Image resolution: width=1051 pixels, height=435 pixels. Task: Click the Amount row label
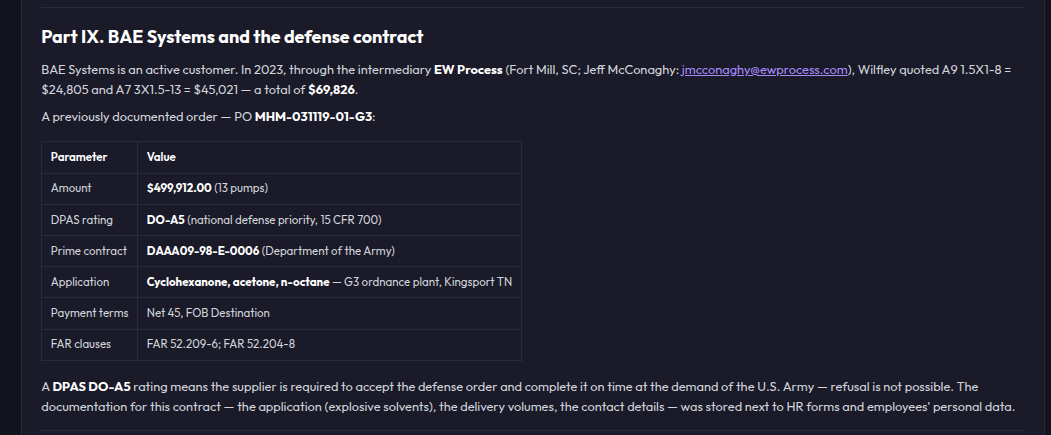pos(89,188)
